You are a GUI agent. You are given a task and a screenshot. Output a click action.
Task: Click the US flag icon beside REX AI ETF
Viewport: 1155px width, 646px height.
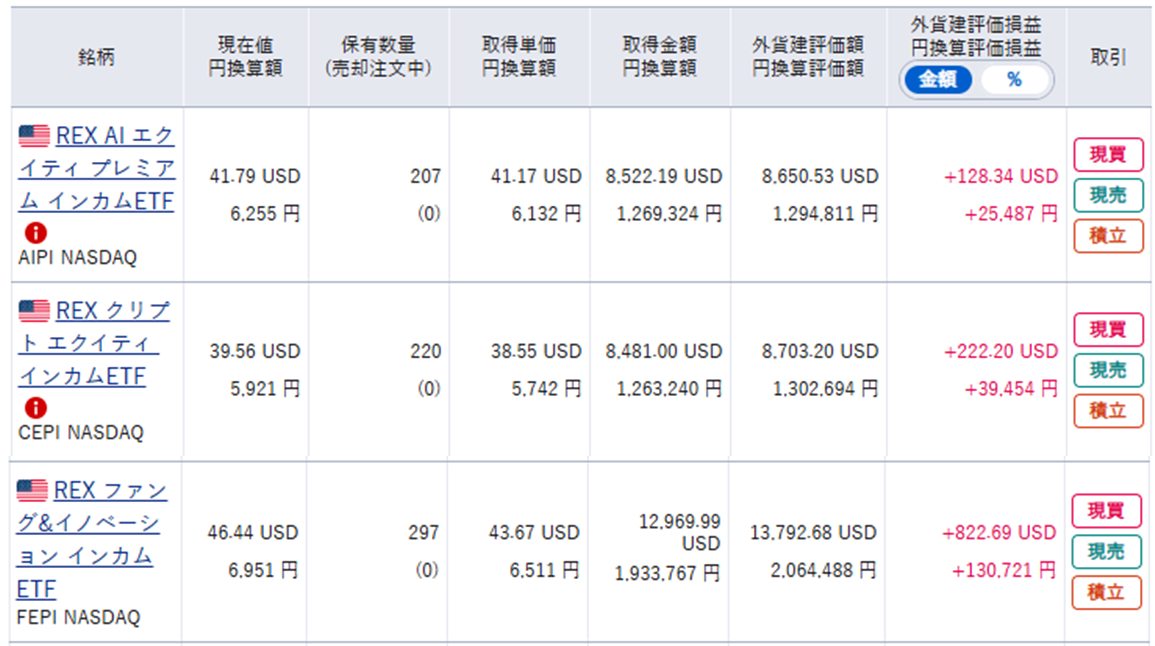click(34, 136)
